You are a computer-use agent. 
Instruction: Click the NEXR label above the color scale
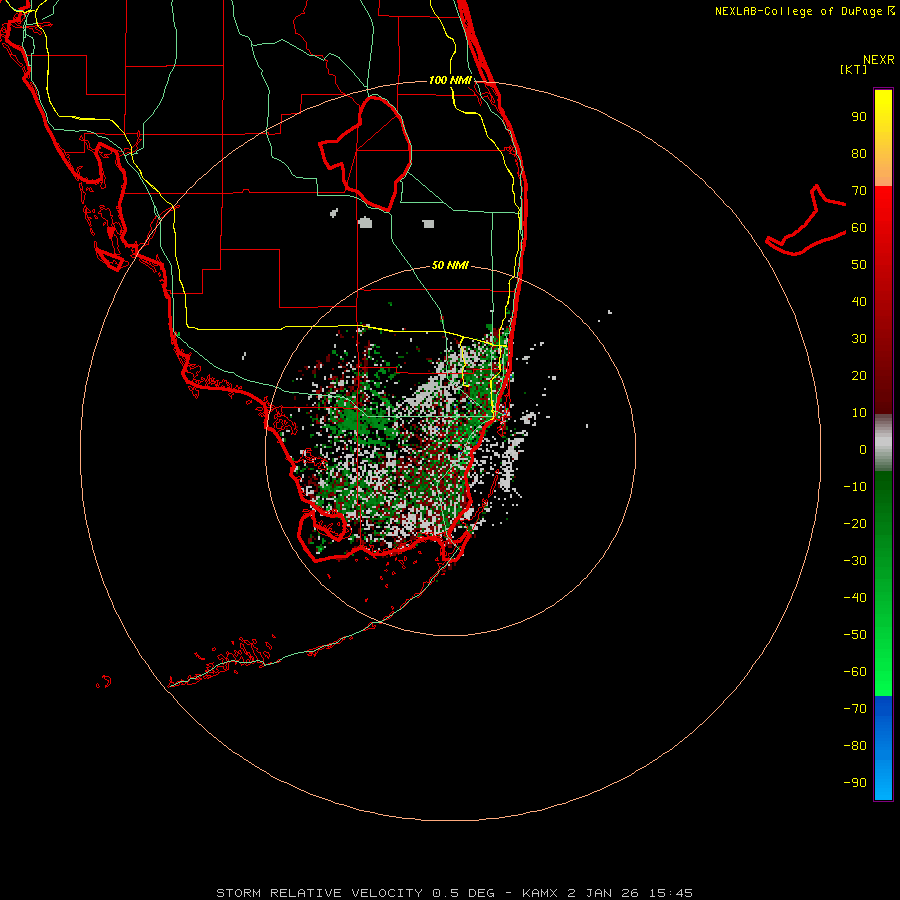coord(879,60)
